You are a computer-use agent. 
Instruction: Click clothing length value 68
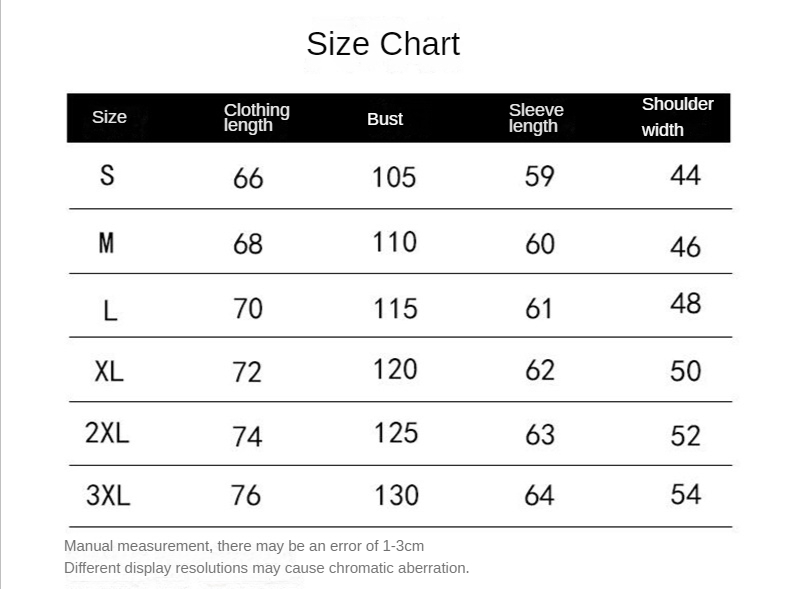(248, 244)
